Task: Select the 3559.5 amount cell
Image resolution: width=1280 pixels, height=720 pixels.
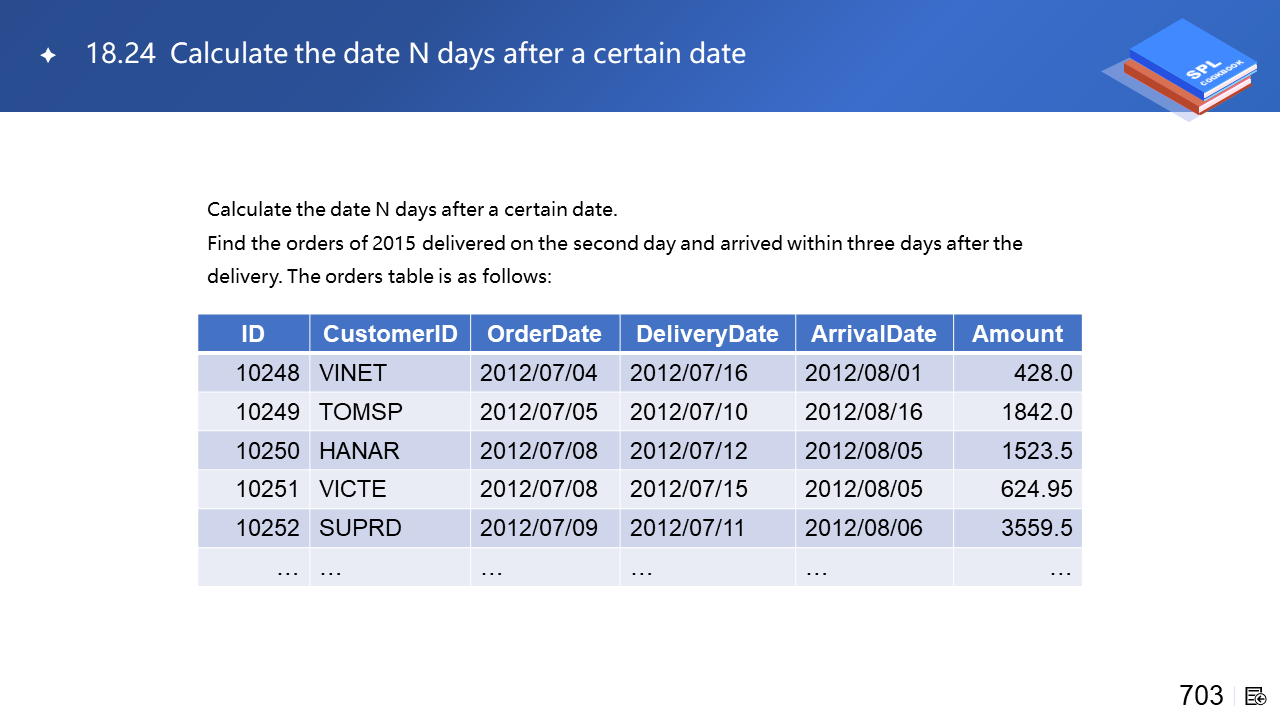Action: 1036,528
